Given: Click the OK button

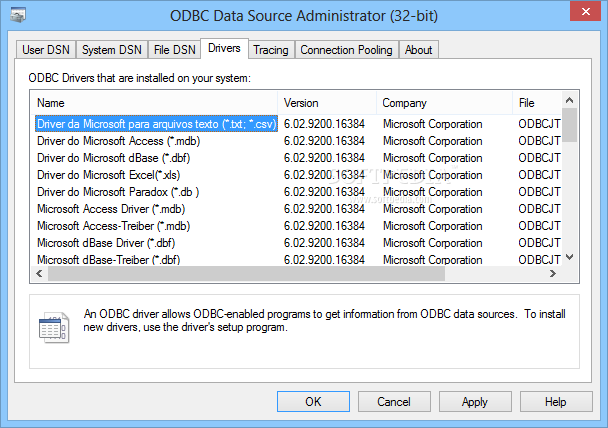Looking at the screenshot, I should point(313,402).
